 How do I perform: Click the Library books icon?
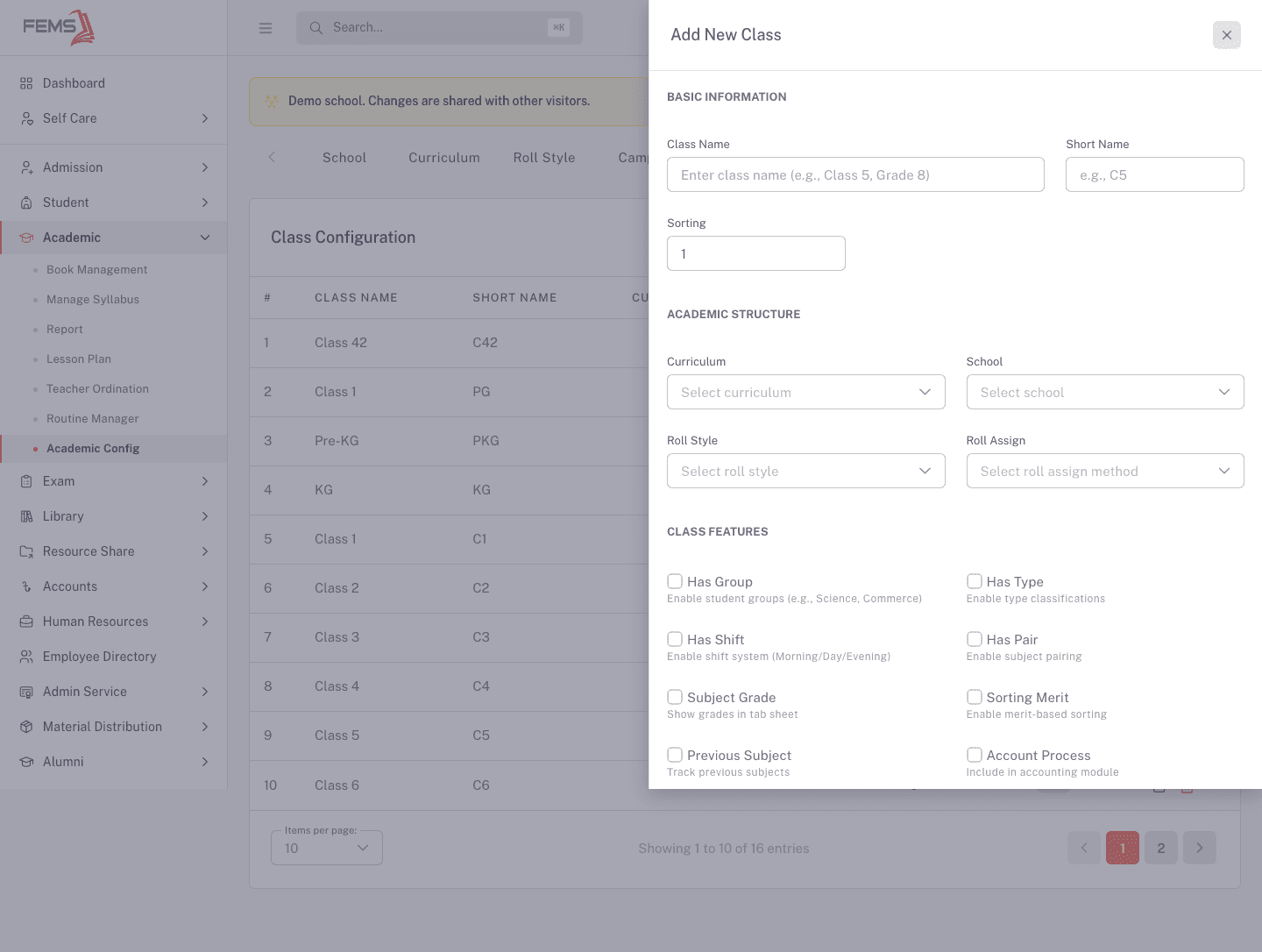(x=26, y=516)
